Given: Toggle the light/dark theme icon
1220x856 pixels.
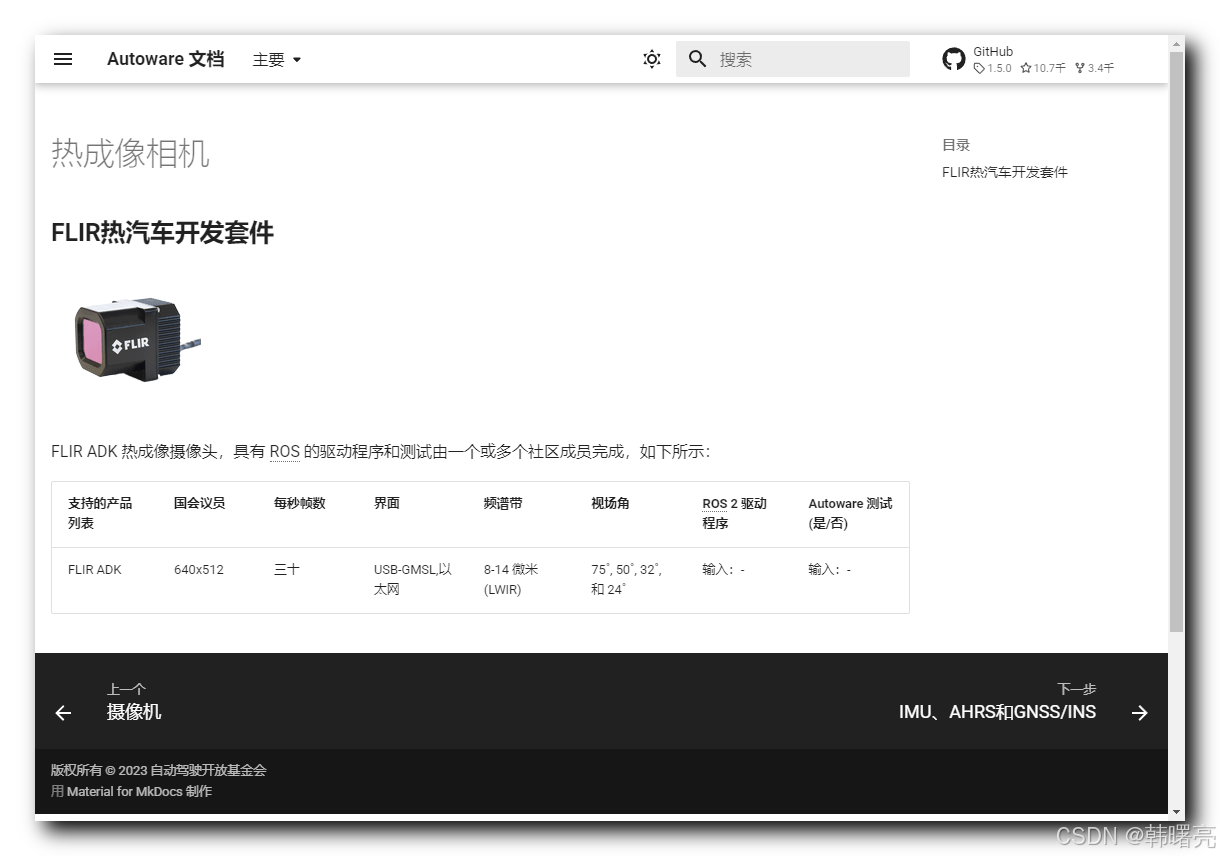Looking at the screenshot, I should [x=652, y=59].
